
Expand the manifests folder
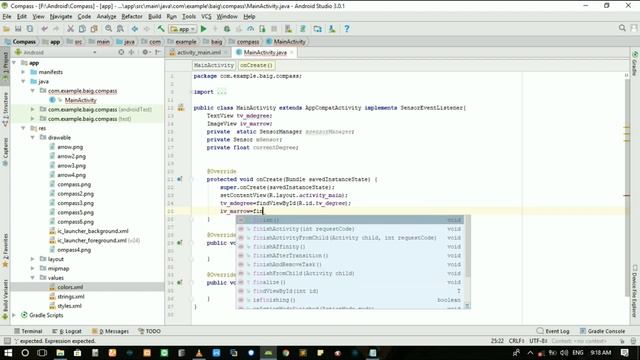click(23, 72)
